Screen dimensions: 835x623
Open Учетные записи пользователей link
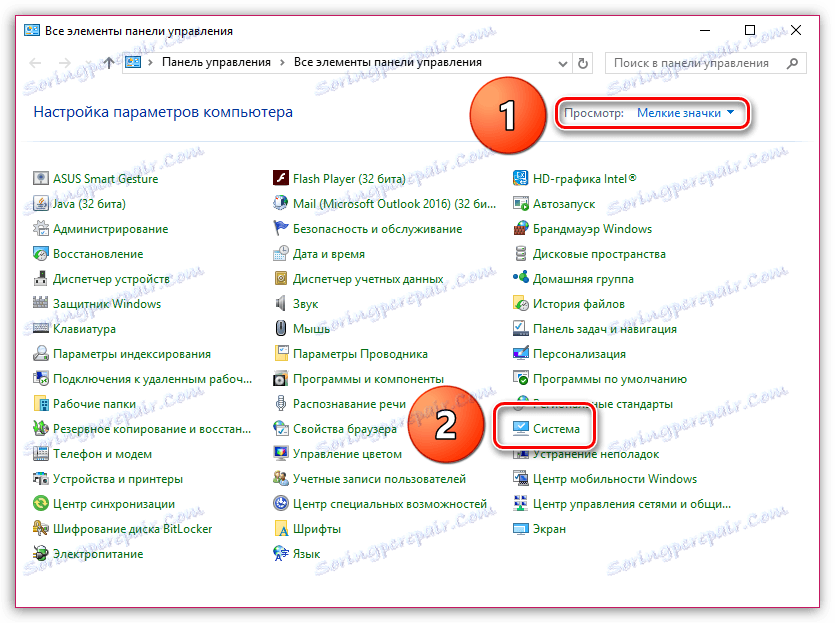379,479
